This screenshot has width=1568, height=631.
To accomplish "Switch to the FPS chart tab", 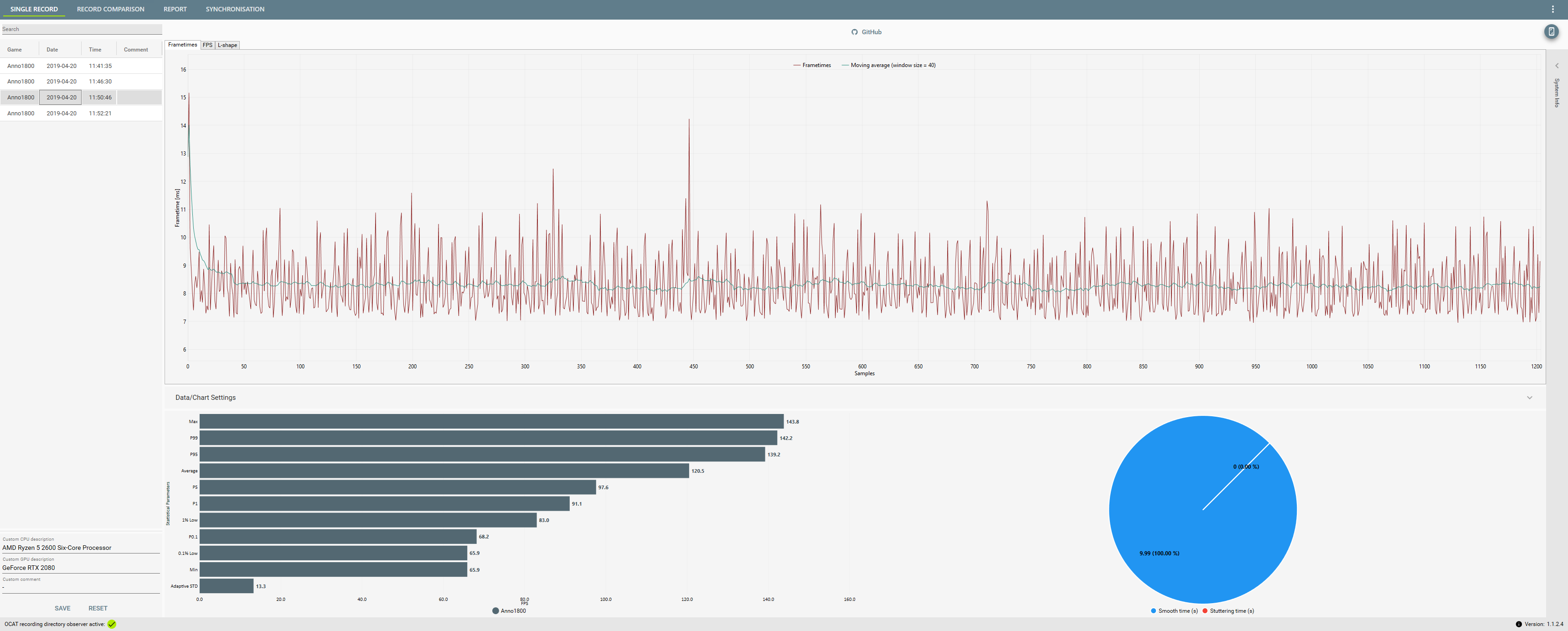I will click(x=207, y=45).
